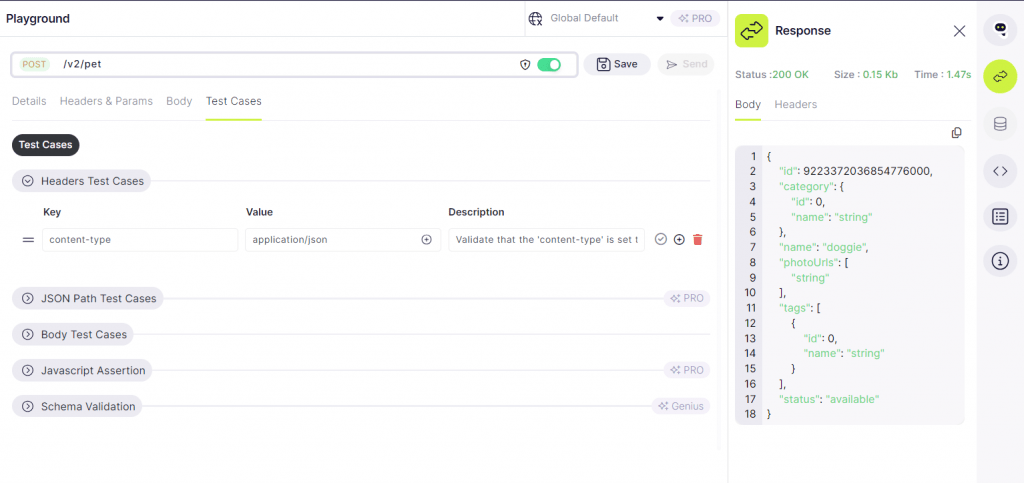This screenshot has height=483, width=1024.
Task: Delete the content-type test case row
Action: [x=697, y=240]
